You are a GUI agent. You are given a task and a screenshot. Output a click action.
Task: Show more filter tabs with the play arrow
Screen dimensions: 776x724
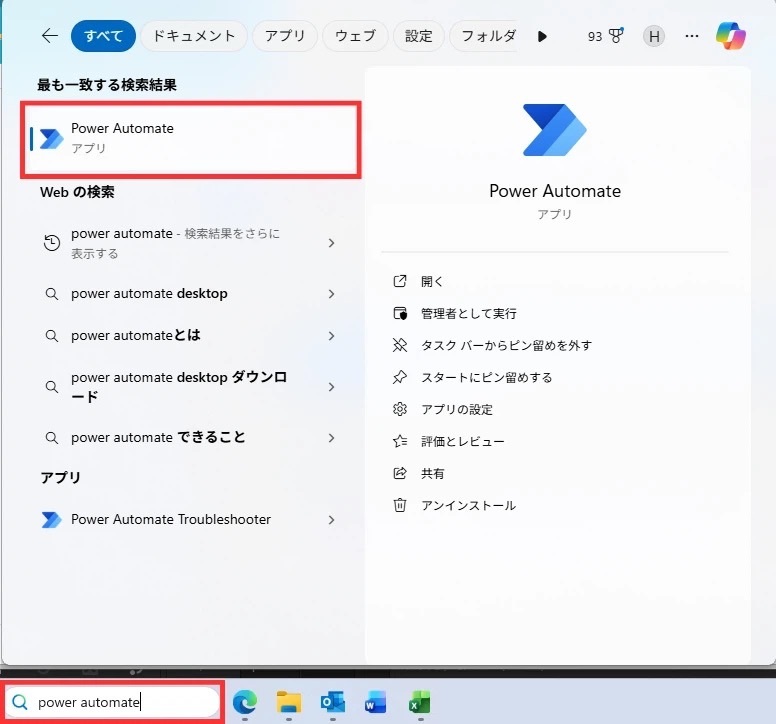tap(542, 36)
